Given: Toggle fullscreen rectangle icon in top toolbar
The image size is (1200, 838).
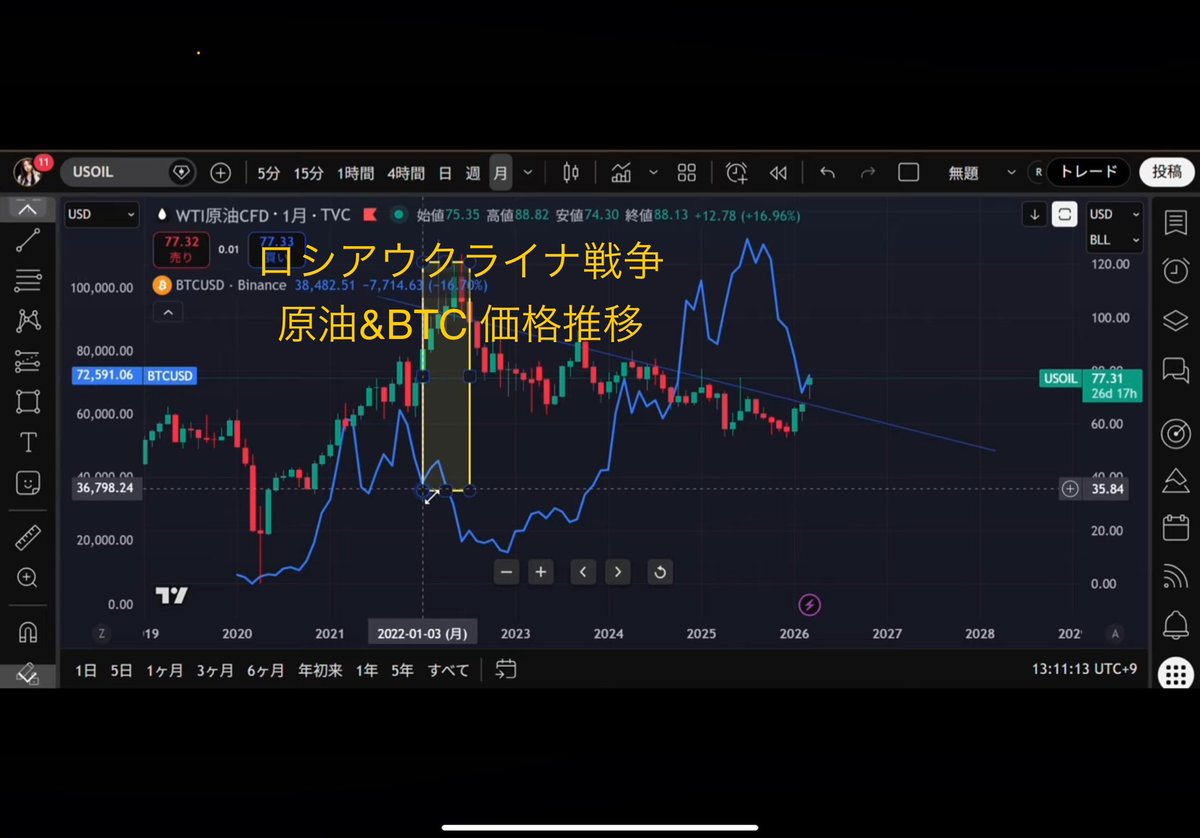Looking at the screenshot, I should 908,172.
